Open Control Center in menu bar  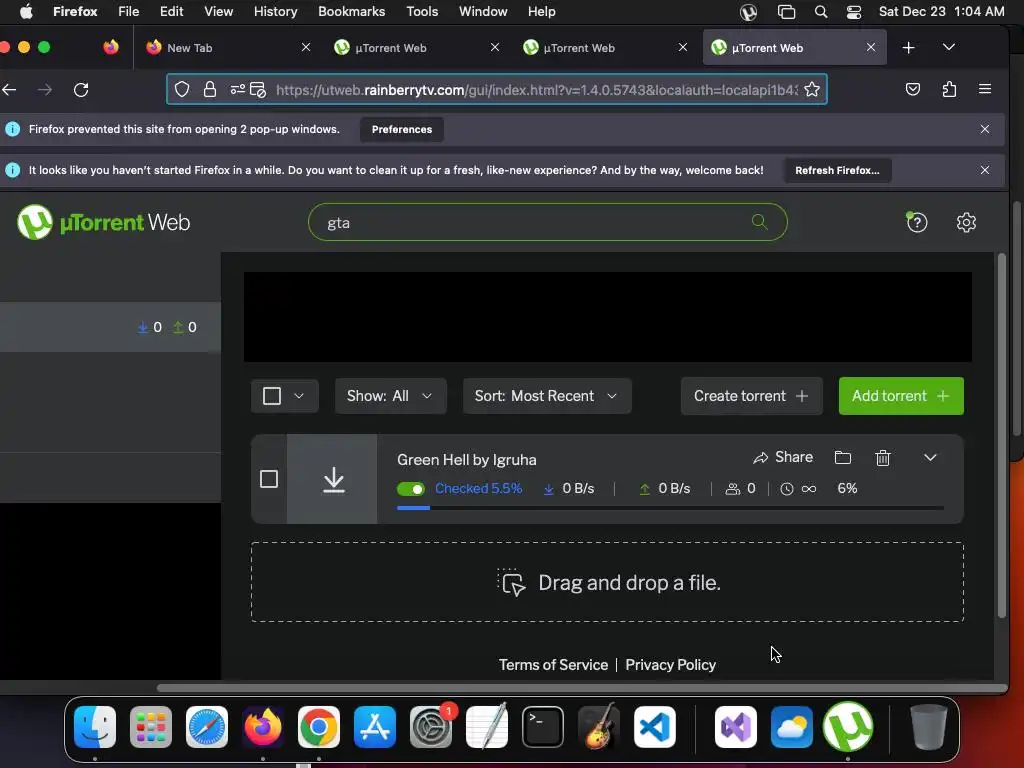point(854,11)
